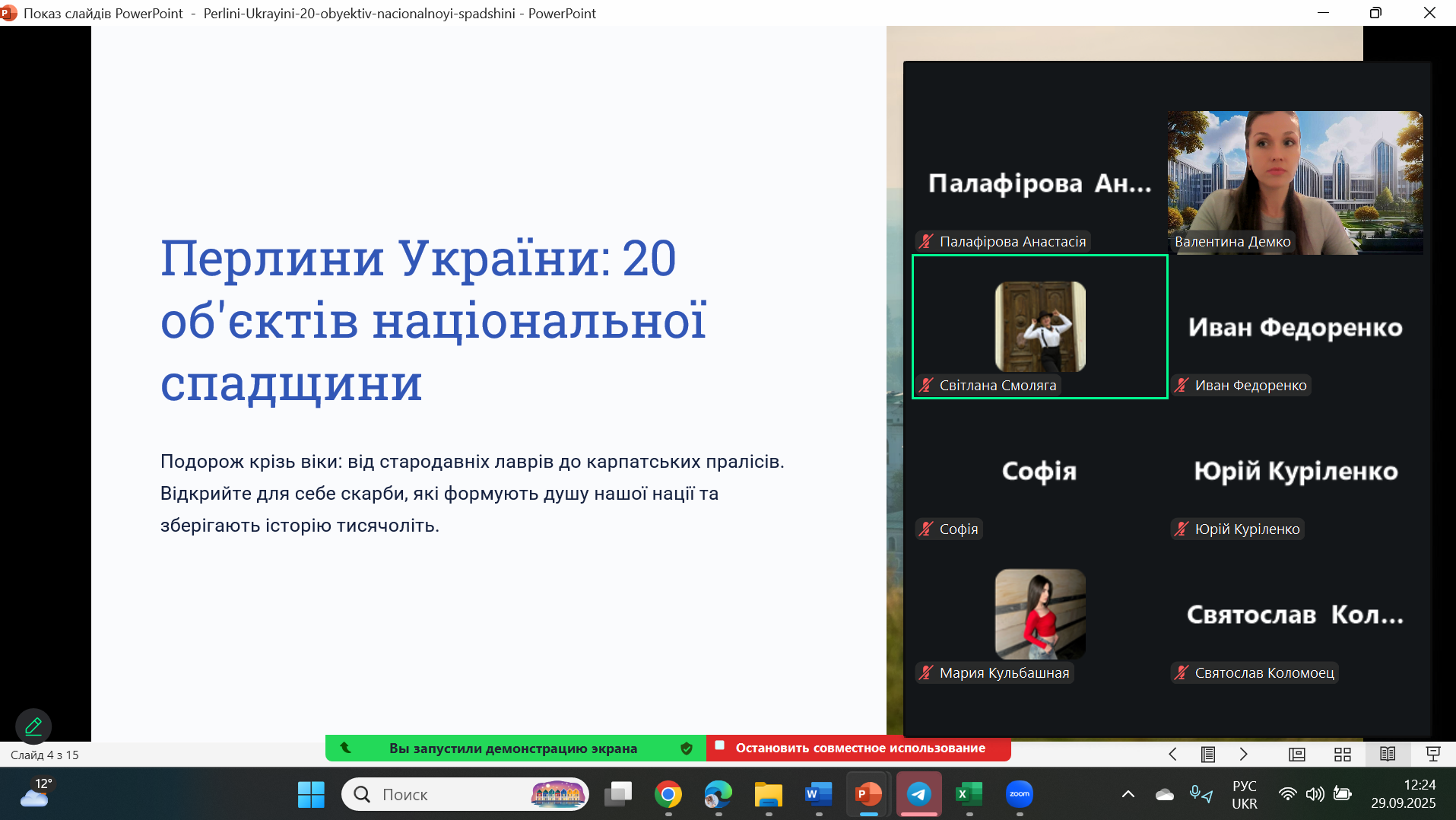Open the volume control in system tray

(1315, 795)
